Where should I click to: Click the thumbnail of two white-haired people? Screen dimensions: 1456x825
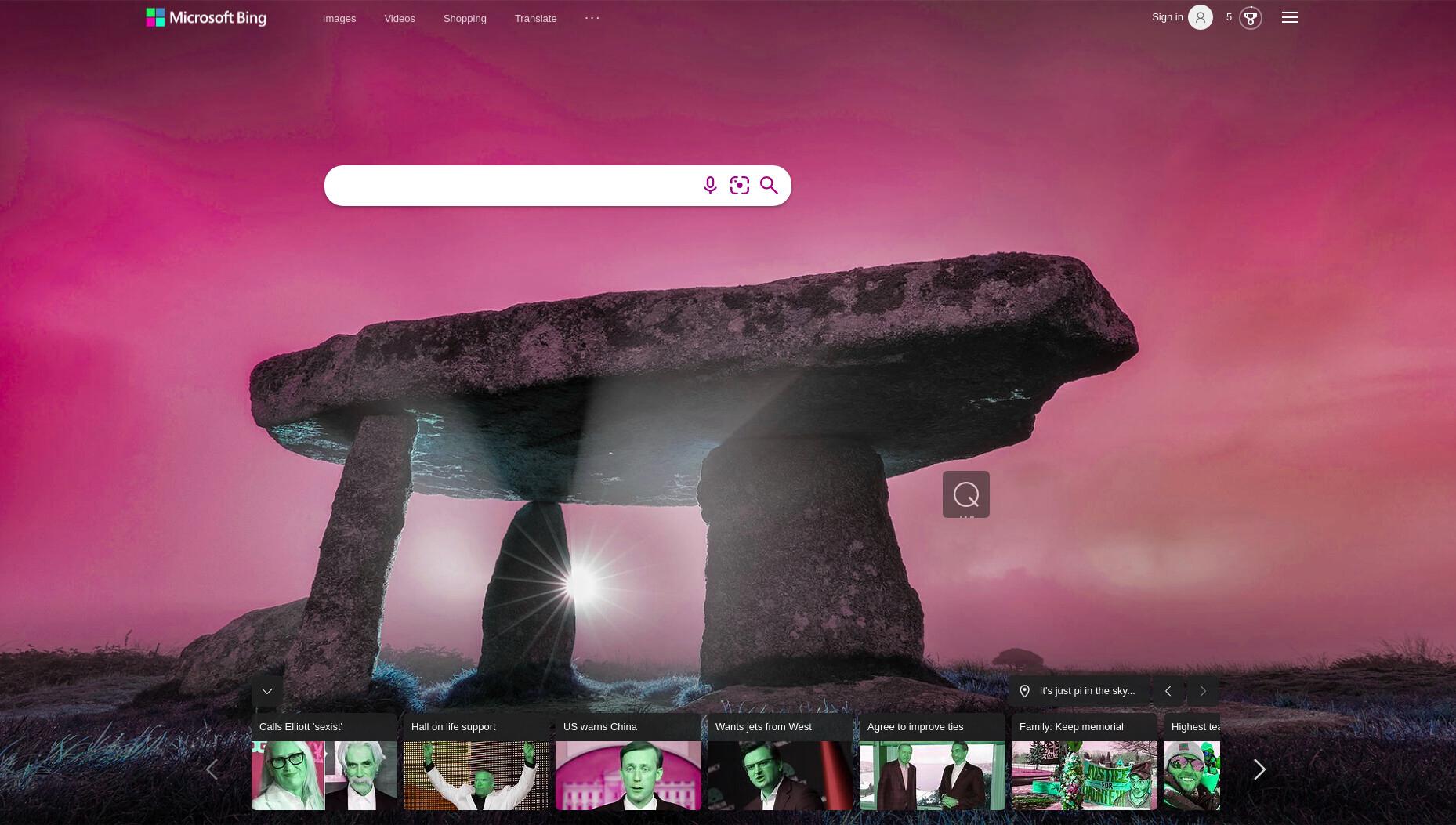324,776
